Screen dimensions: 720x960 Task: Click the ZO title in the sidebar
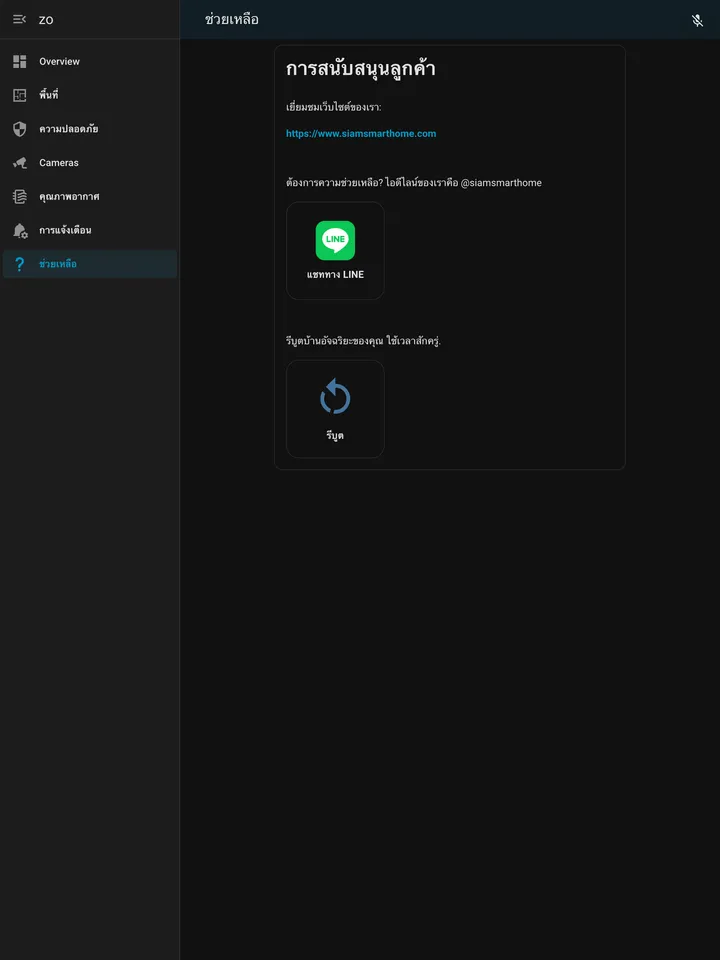(x=46, y=20)
